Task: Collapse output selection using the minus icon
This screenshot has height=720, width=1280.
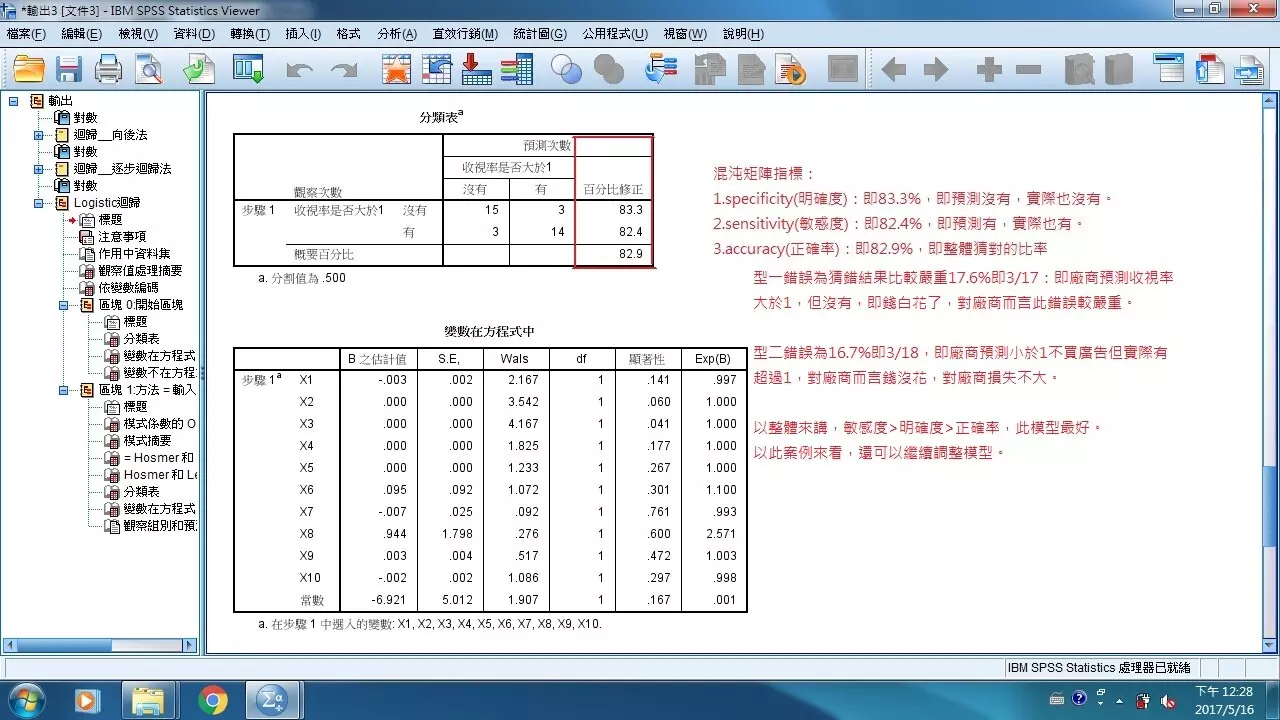Action: (1026, 69)
